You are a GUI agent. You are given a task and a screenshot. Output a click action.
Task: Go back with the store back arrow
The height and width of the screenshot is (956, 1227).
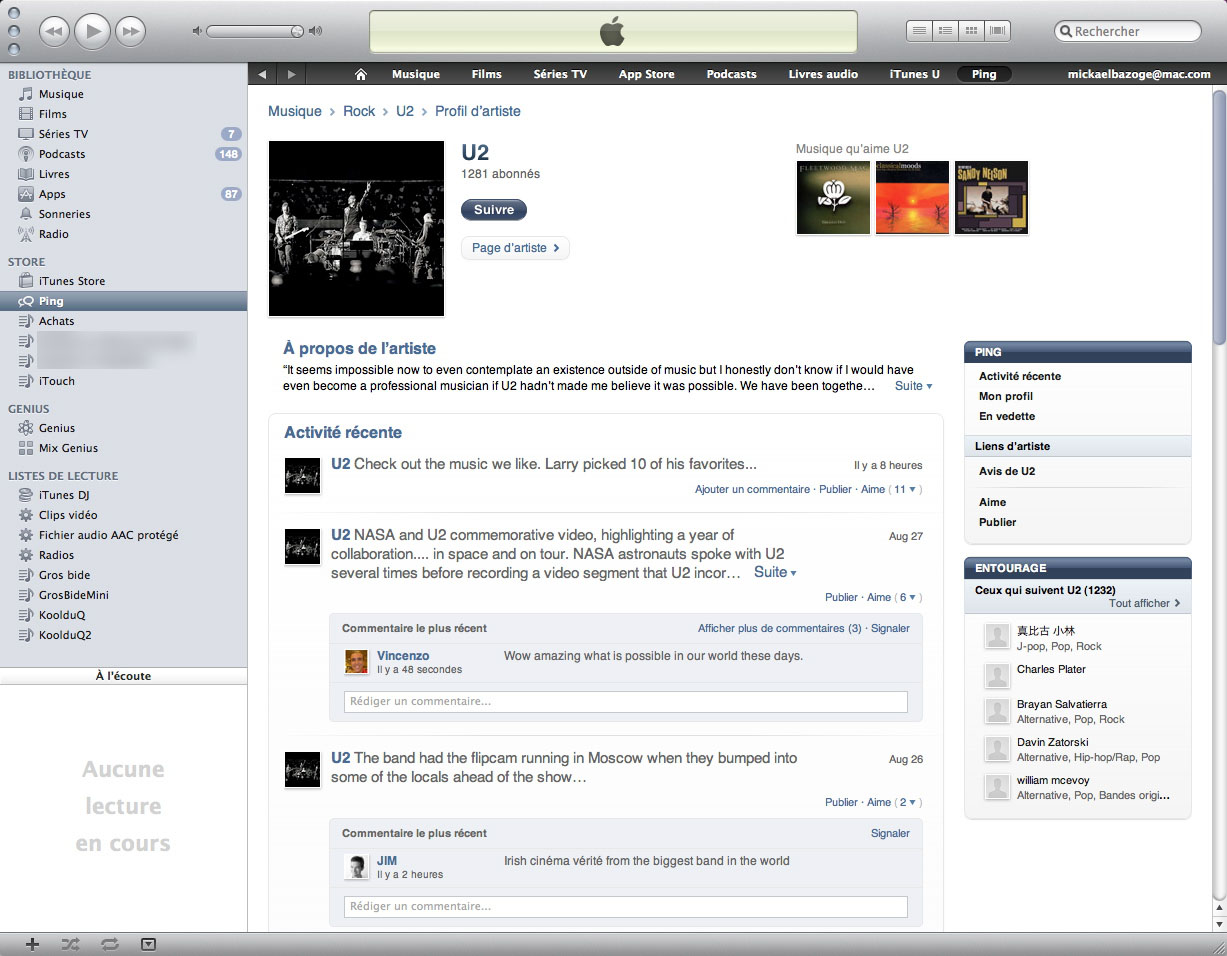[x=262, y=74]
